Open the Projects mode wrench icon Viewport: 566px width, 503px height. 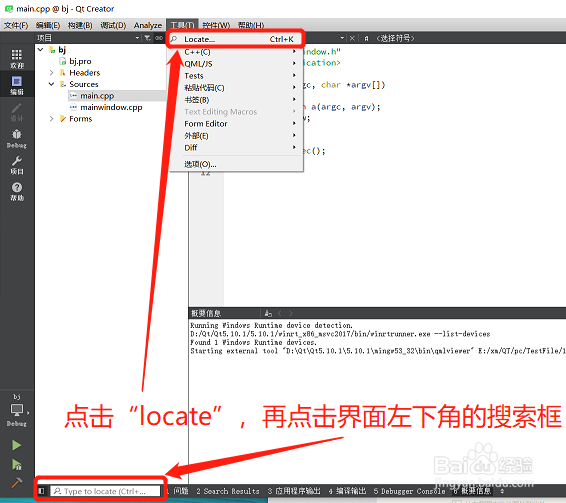pyautogui.click(x=17, y=165)
